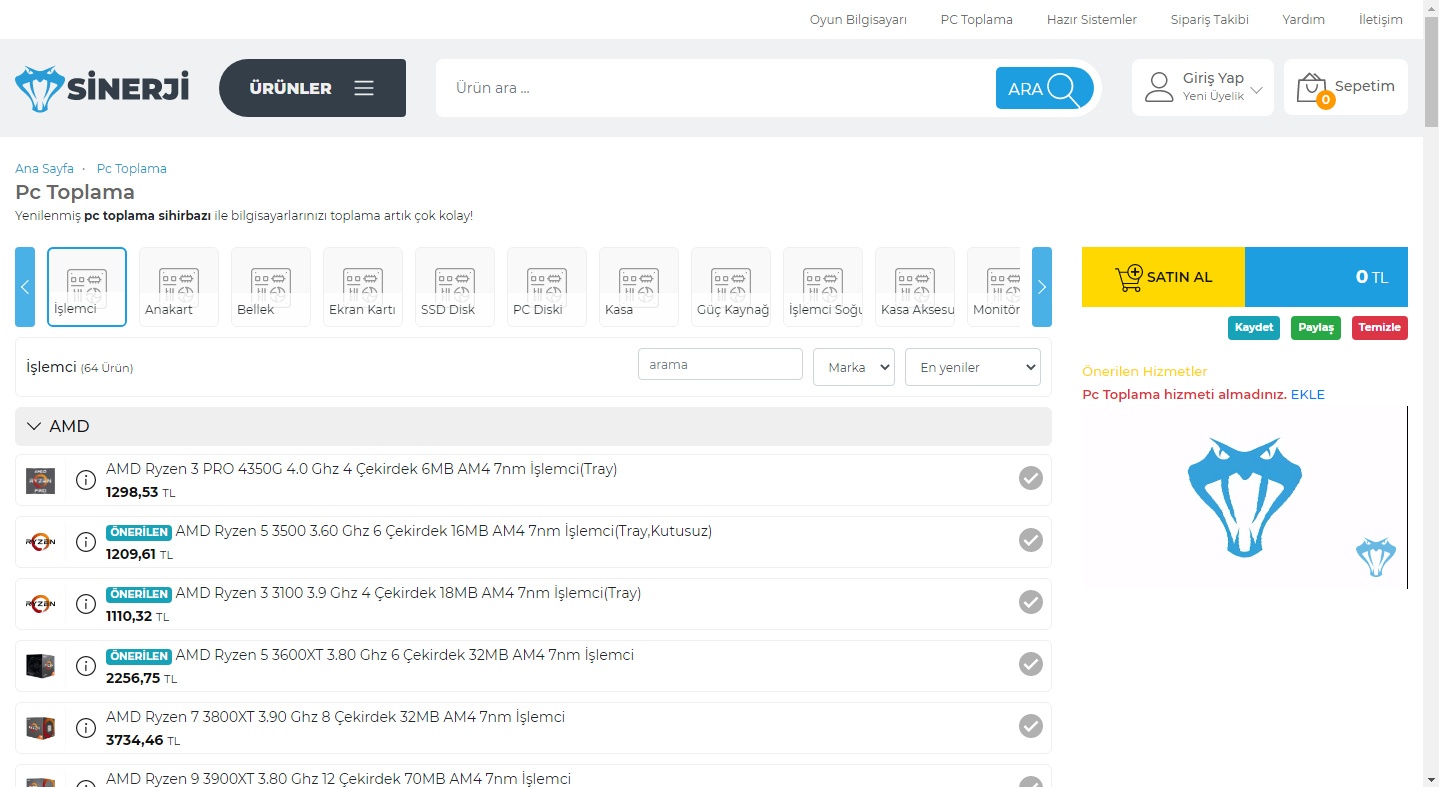1439x787 pixels.
Task: Click the Ryzen 3 3100 product image
Action: 41,604
